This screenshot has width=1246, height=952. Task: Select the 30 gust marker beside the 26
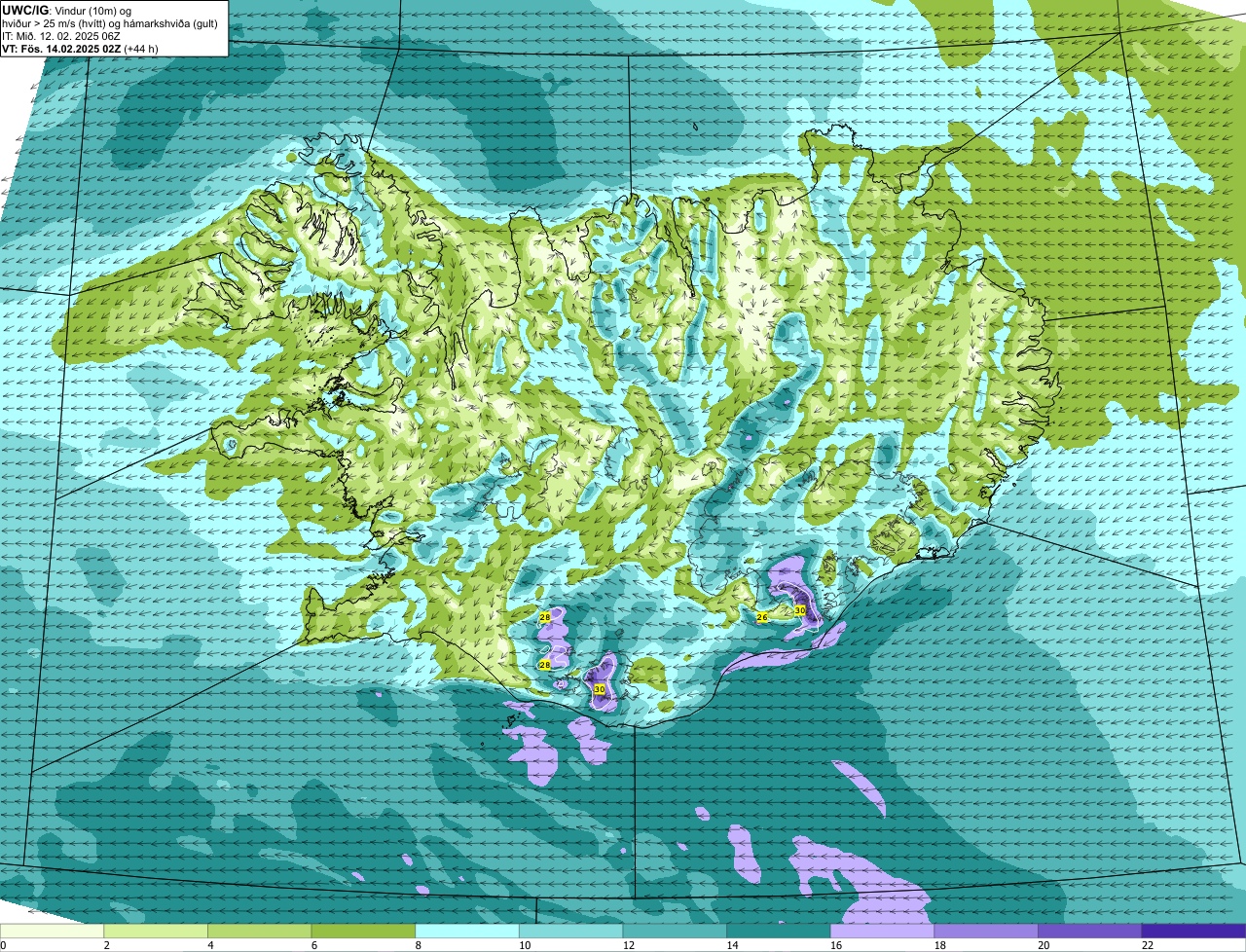tap(800, 610)
